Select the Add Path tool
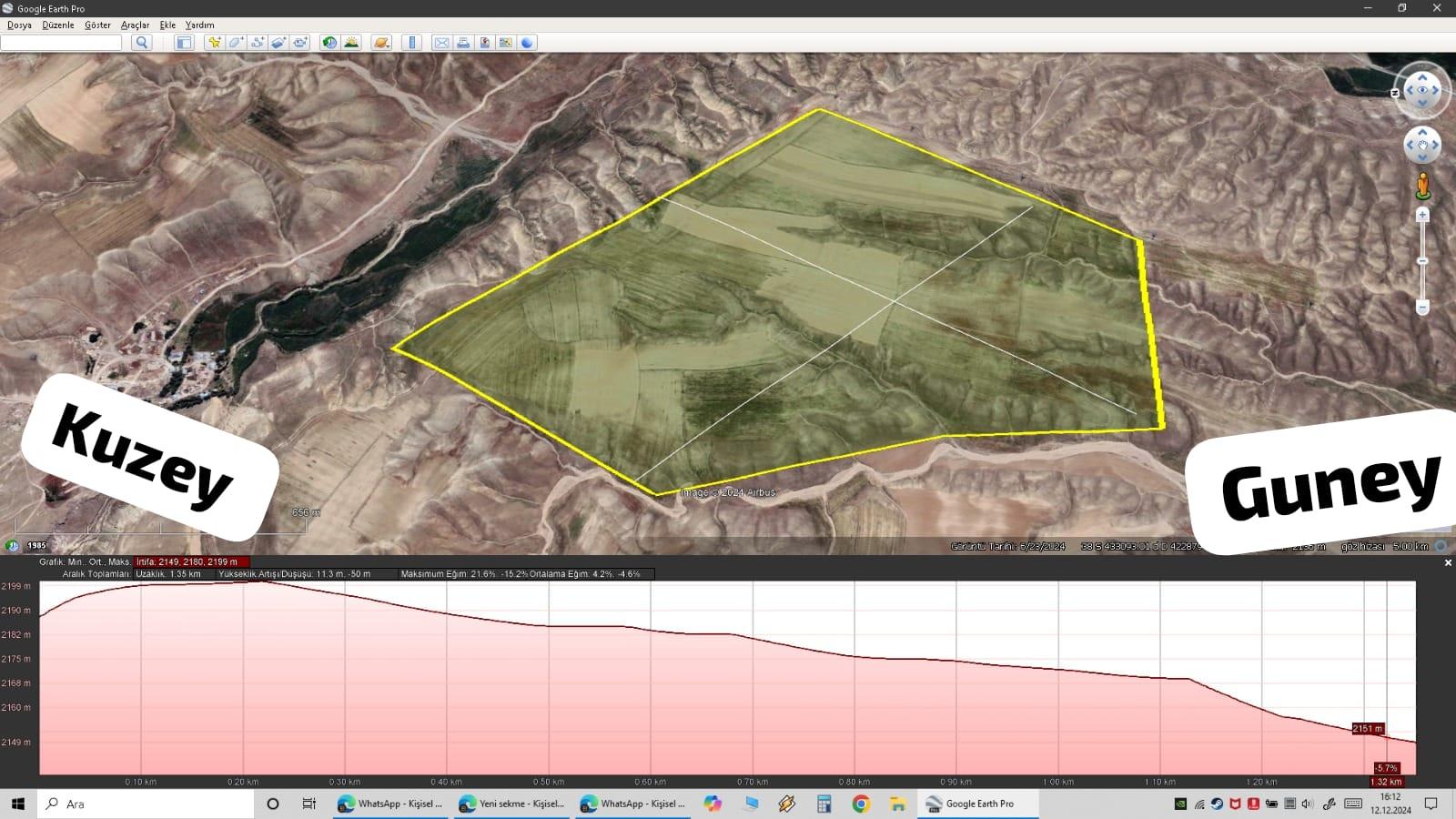The image size is (1456, 819). (258, 43)
